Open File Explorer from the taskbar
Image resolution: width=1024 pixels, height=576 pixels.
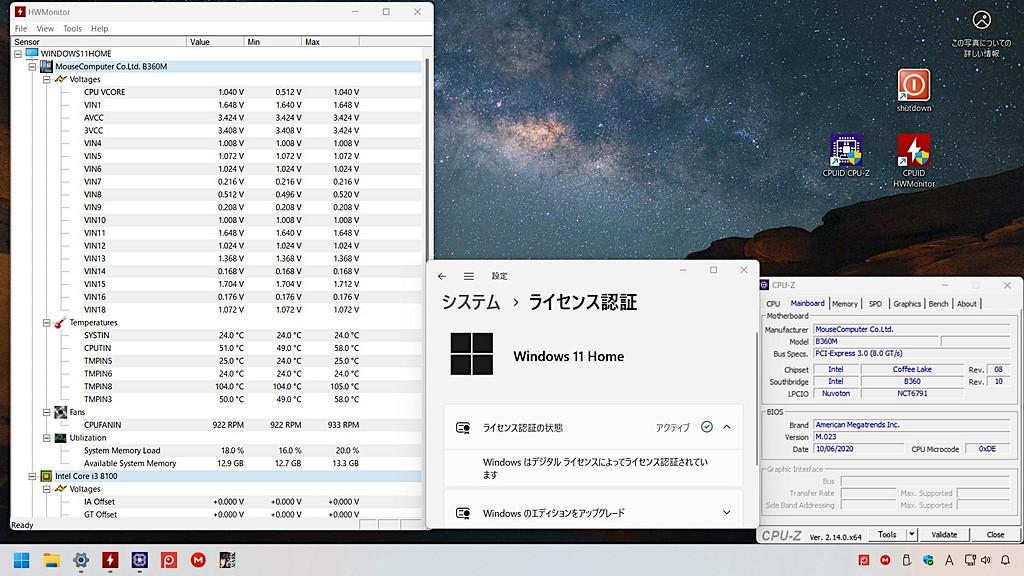point(51,560)
